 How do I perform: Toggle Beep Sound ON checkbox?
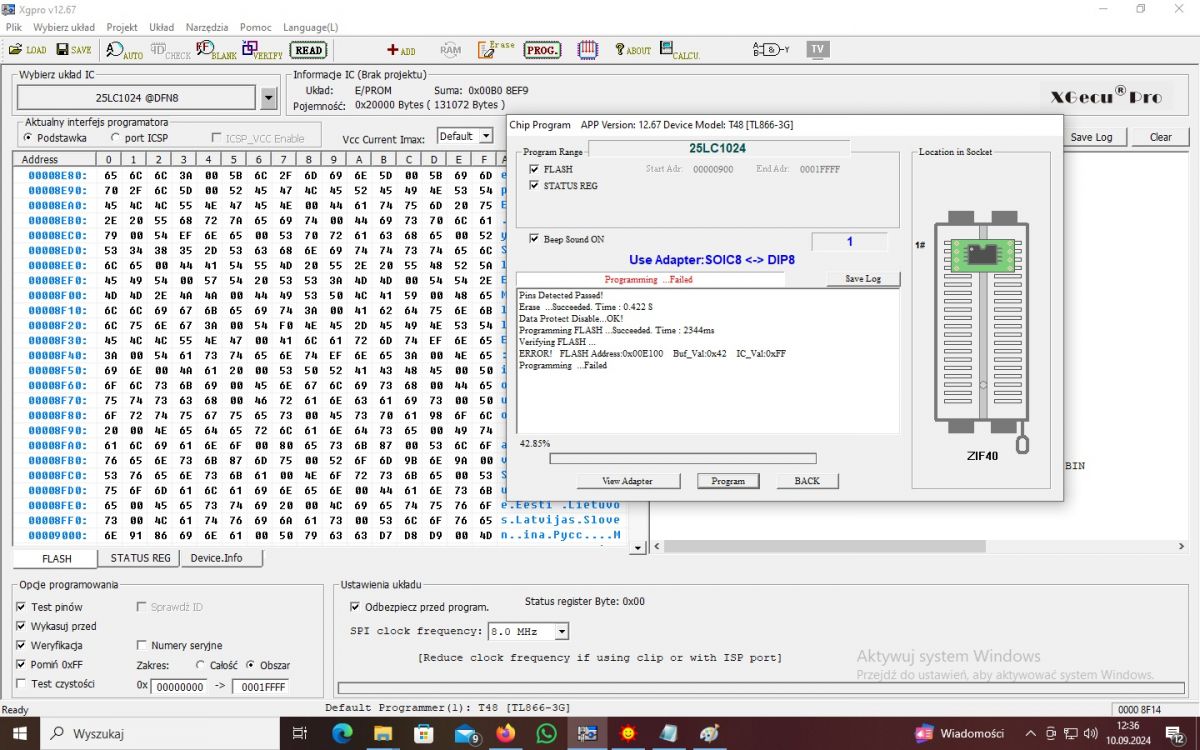(534, 239)
